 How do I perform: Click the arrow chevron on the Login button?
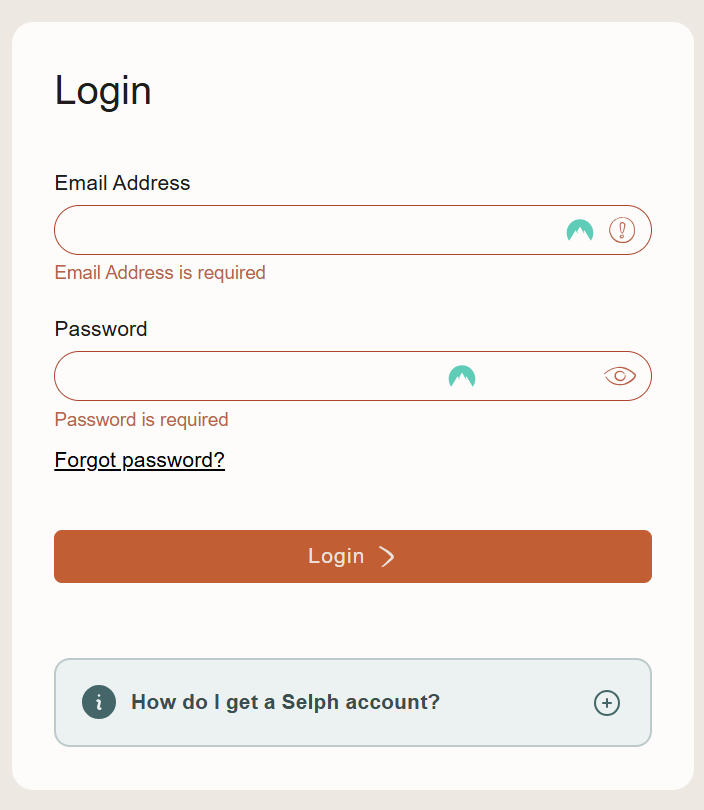387,556
